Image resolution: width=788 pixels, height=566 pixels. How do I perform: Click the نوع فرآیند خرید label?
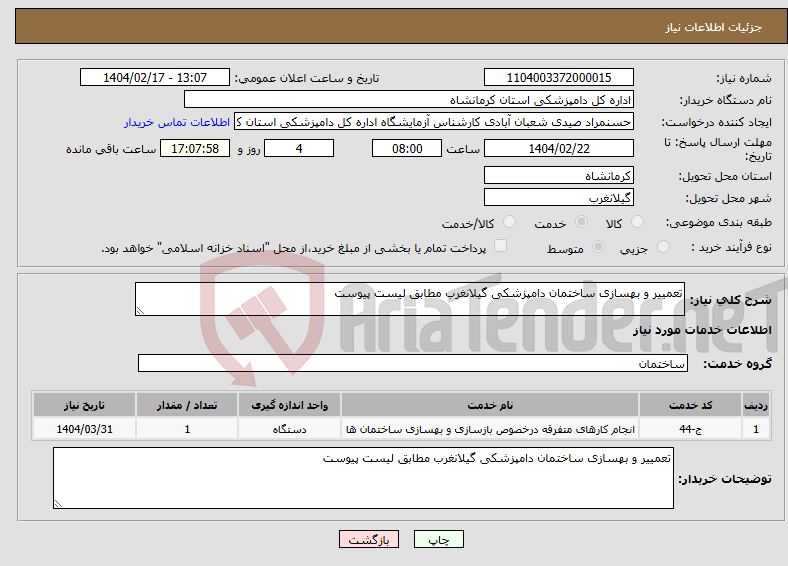click(x=732, y=247)
